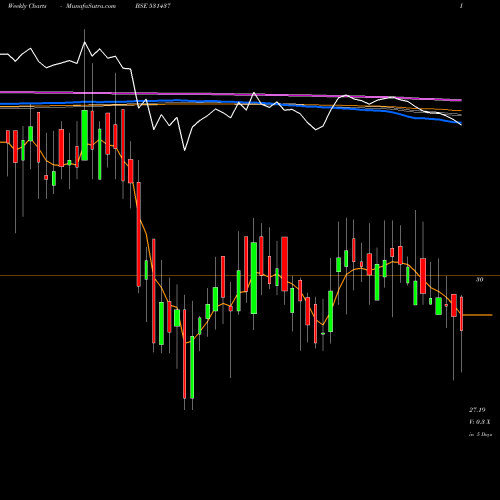The width and height of the screenshot is (500, 500).
Task: Click the 'in 5 Days' label
Action: (480, 434)
